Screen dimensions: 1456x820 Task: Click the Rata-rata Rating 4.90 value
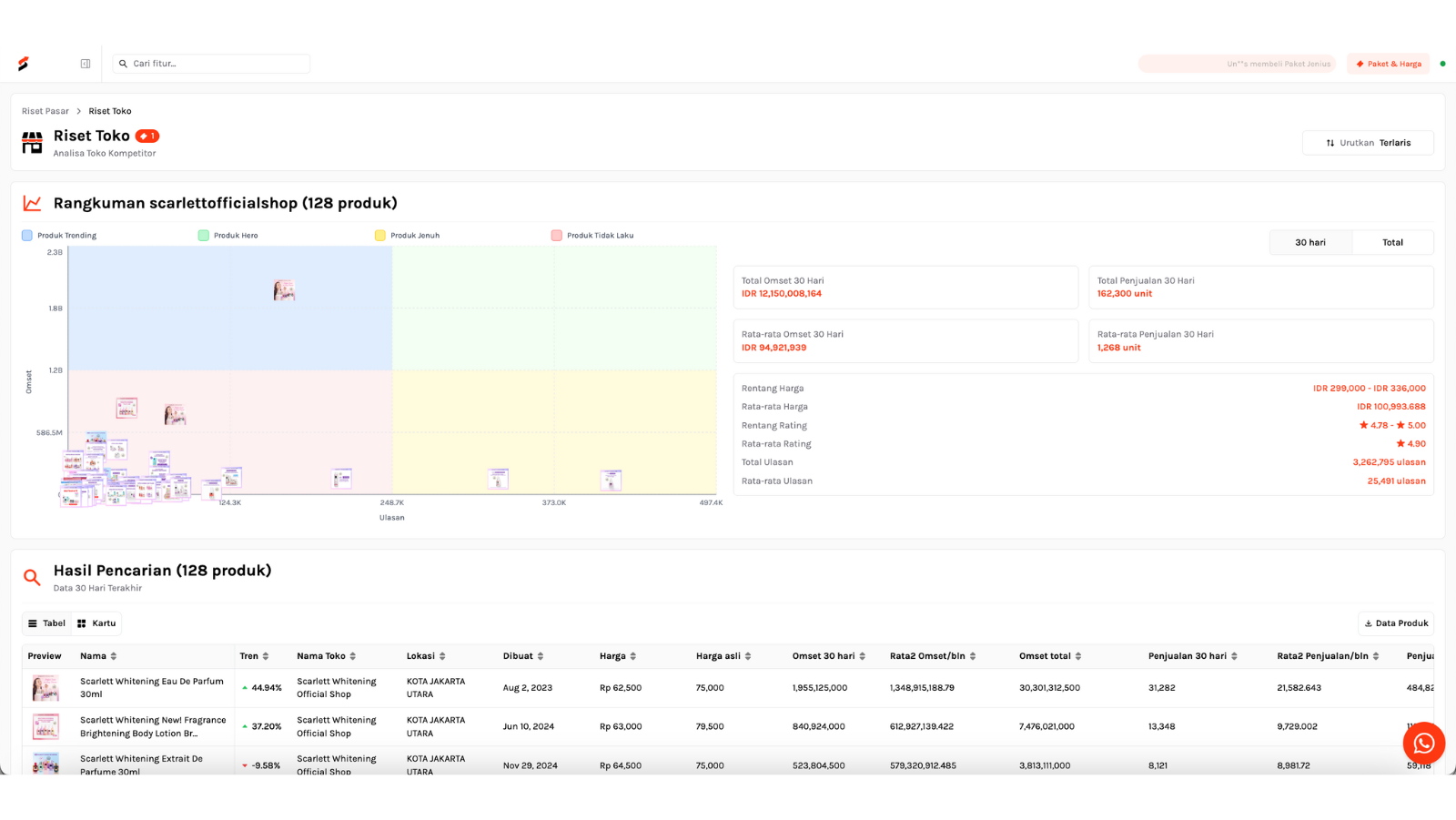(1411, 444)
